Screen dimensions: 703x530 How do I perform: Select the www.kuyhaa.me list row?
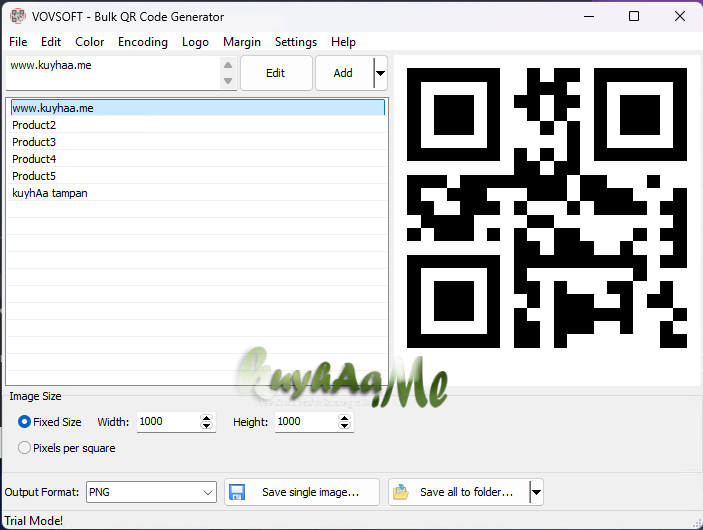click(x=197, y=108)
